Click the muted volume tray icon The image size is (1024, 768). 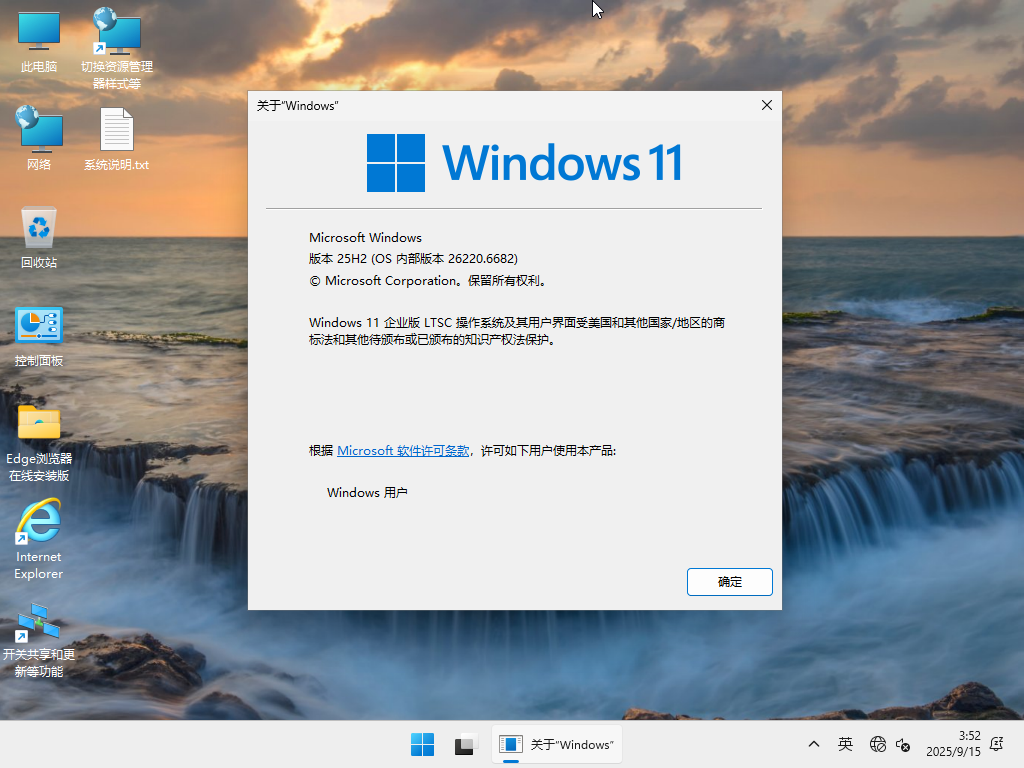point(903,744)
